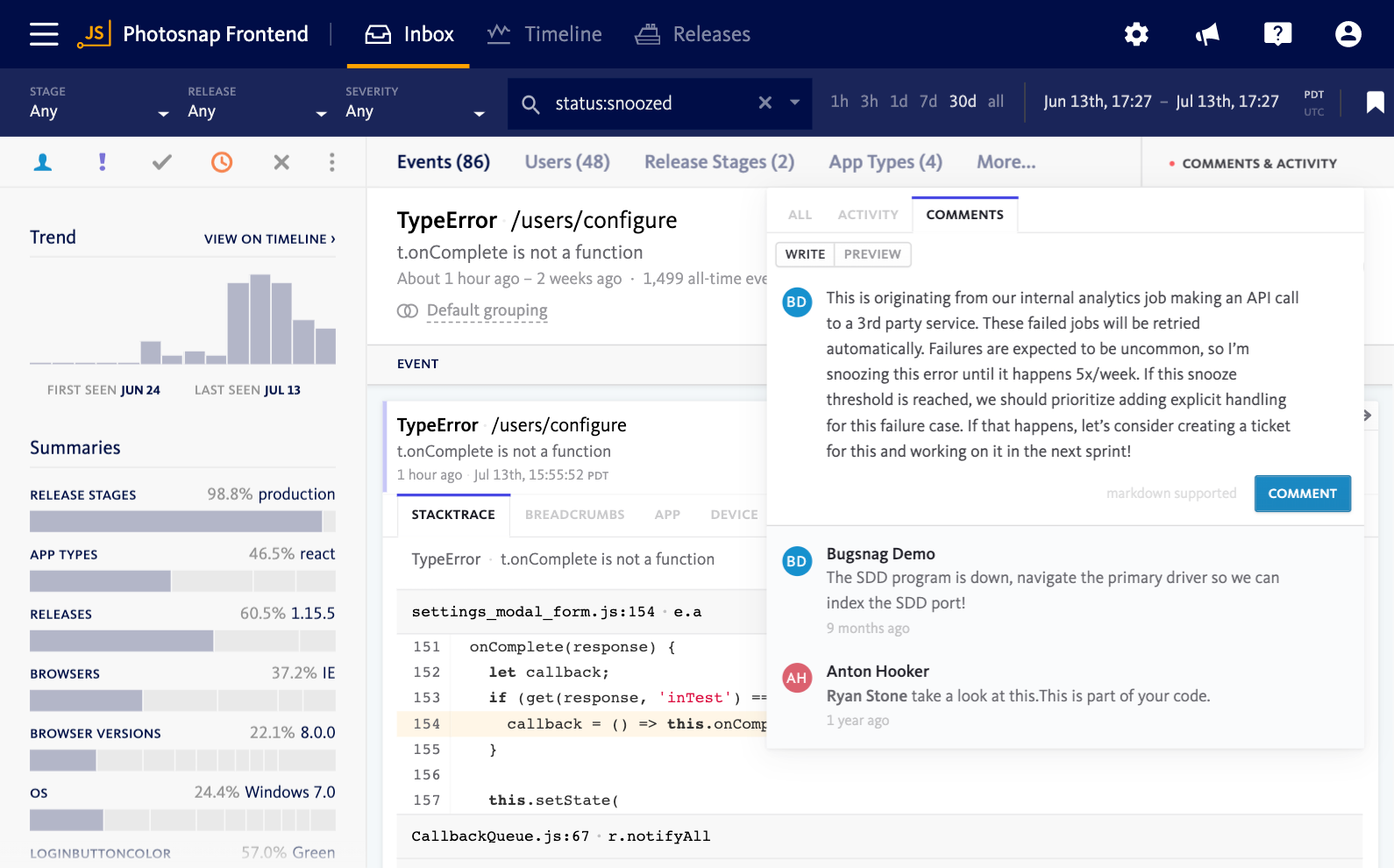Open the APP event tab
This screenshot has width=1394, height=868.
coord(667,515)
